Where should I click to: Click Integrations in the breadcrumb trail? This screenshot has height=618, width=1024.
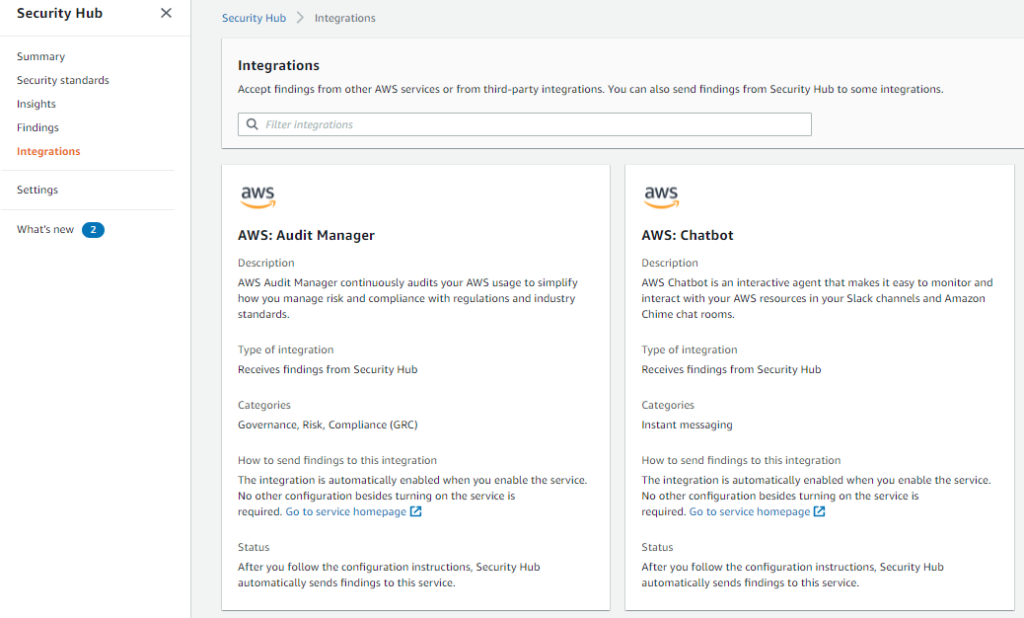pyautogui.click(x=347, y=17)
